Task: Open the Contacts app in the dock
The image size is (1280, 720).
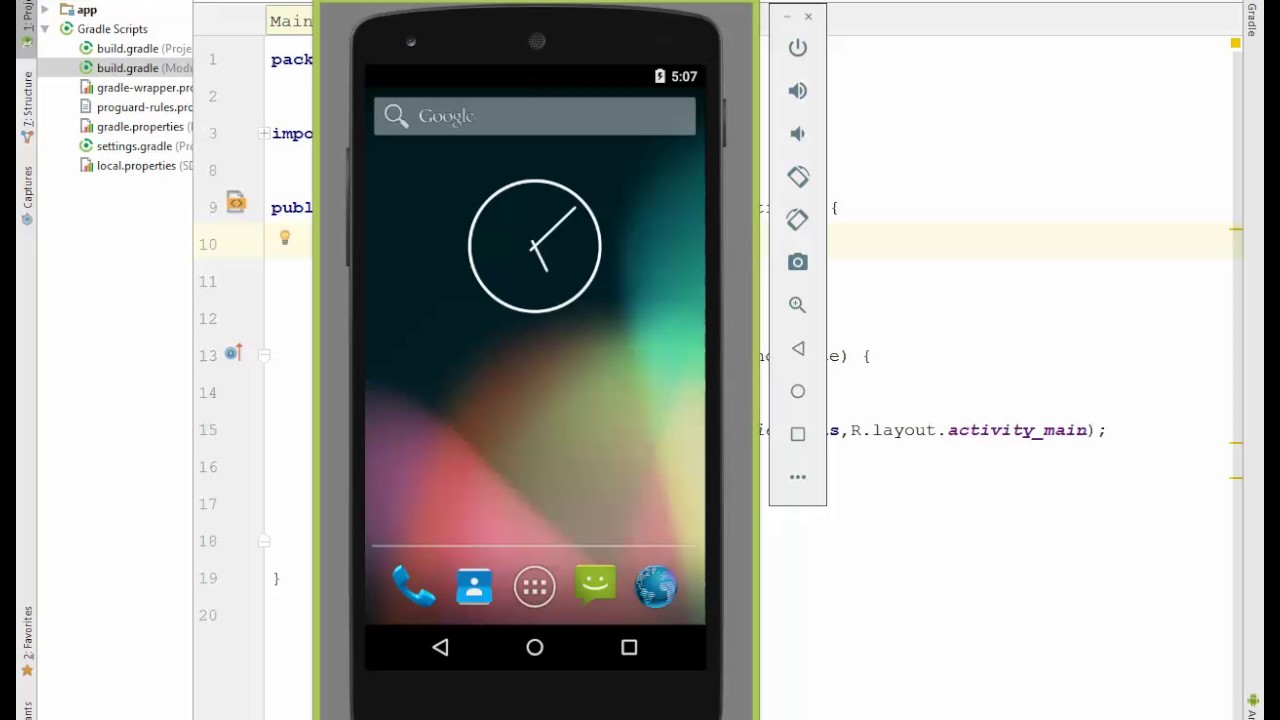Action: click(x=474, y=586)
